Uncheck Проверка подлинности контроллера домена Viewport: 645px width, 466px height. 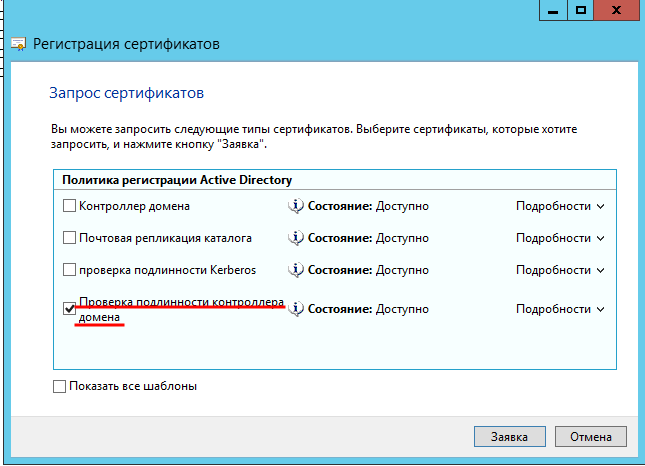tap(69, 309)
